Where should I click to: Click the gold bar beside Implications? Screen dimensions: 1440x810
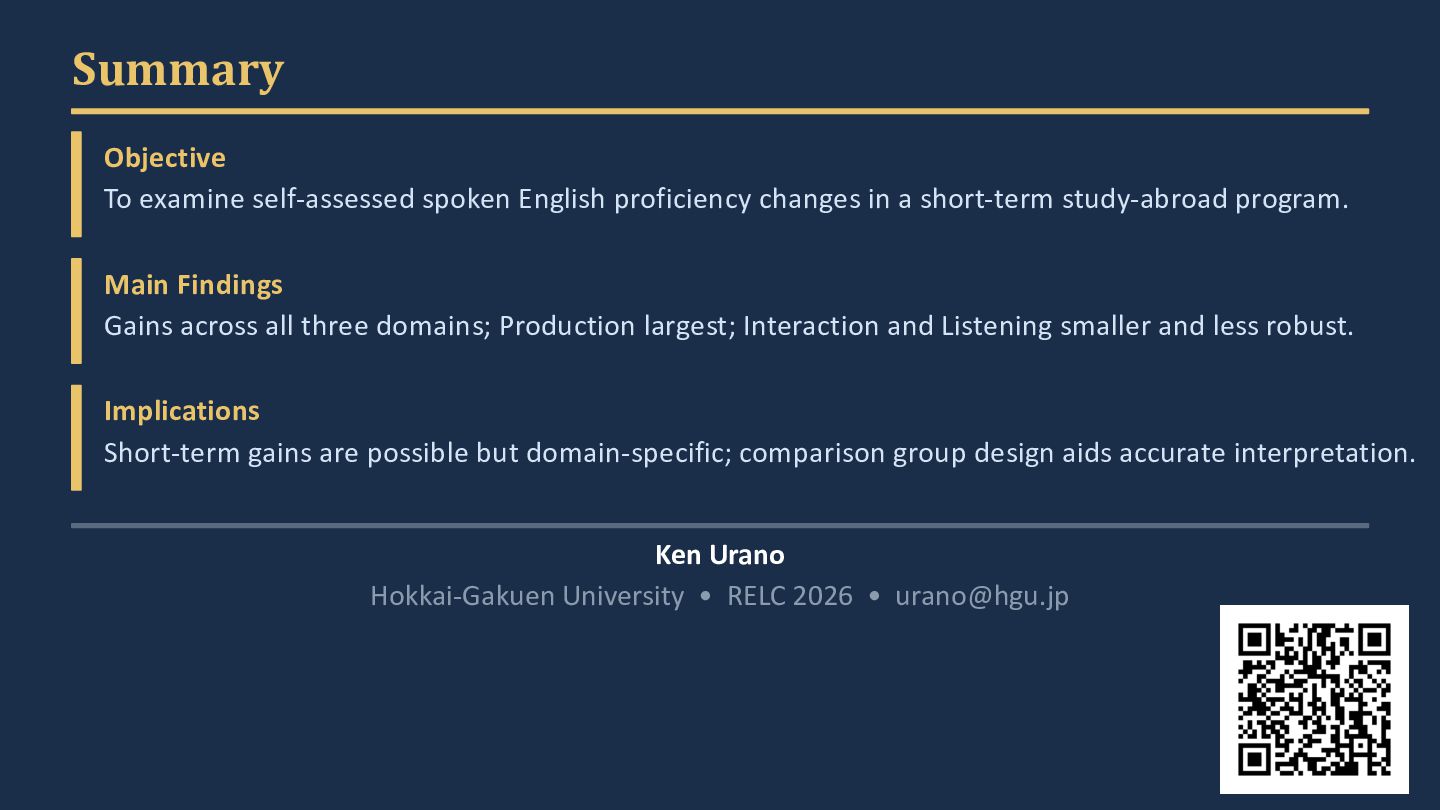tap(76, 438)
